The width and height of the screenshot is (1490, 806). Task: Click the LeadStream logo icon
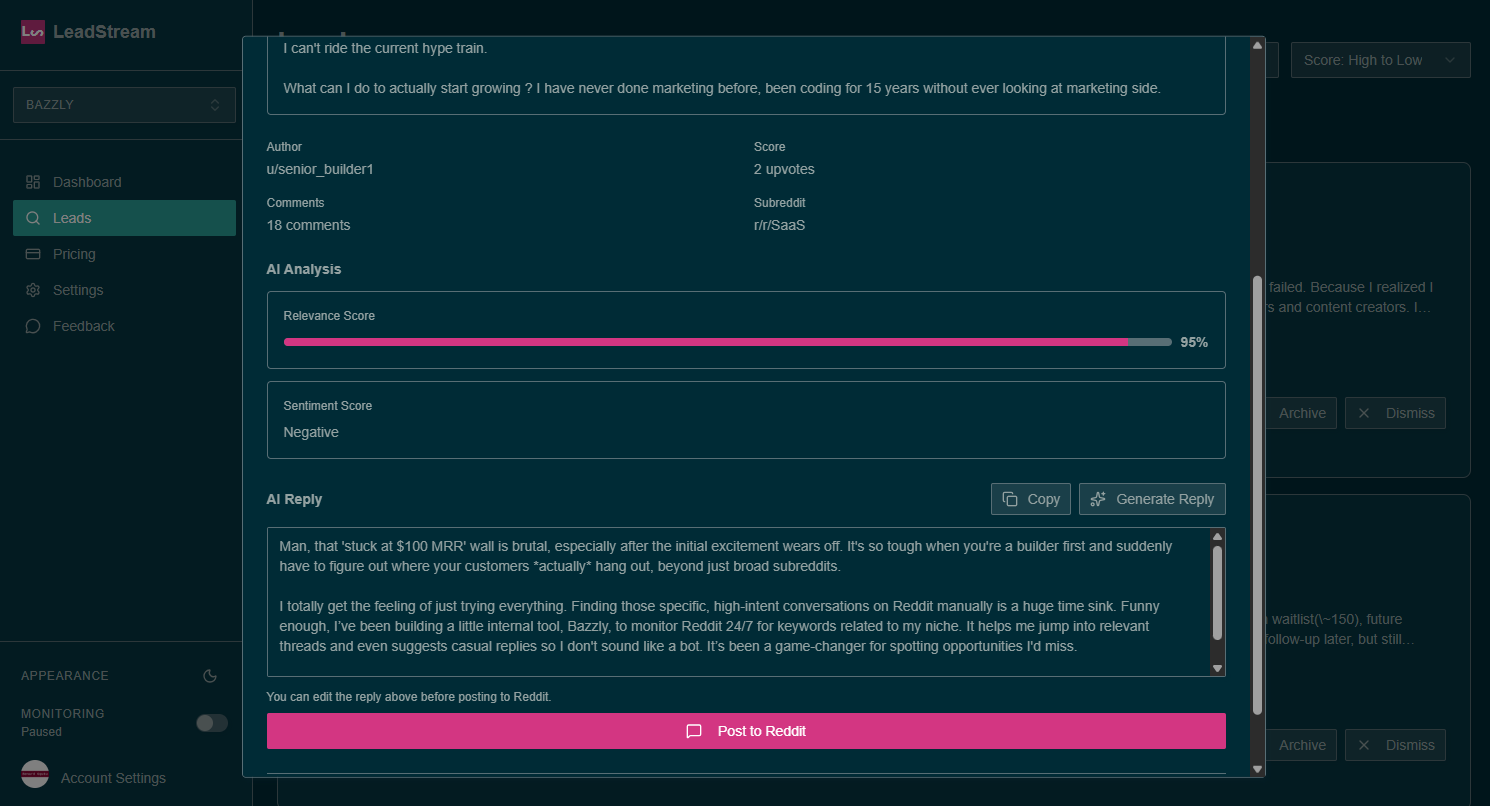(x=31, y=31)
